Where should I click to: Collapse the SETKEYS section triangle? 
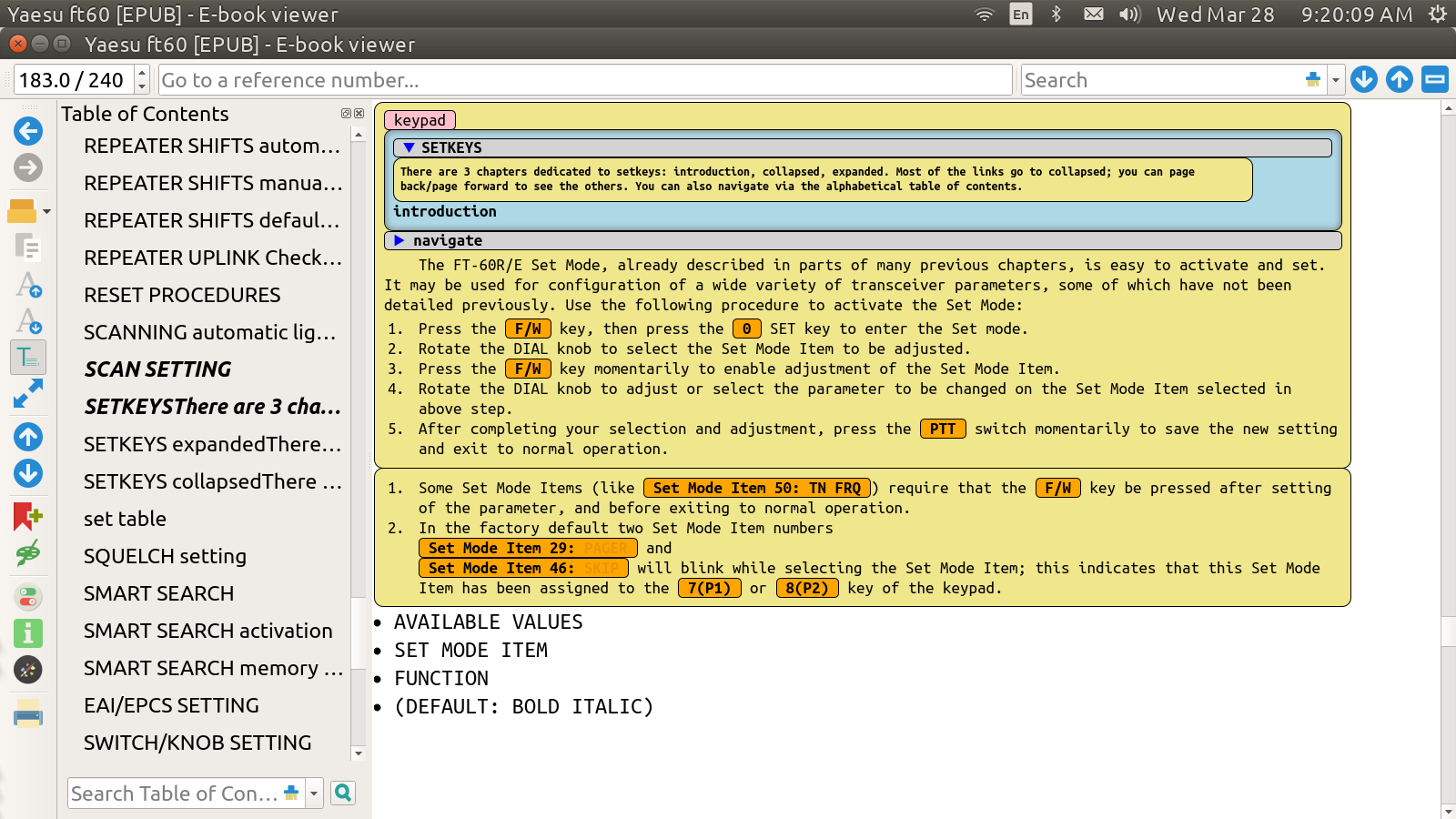[x=409, y=147]
